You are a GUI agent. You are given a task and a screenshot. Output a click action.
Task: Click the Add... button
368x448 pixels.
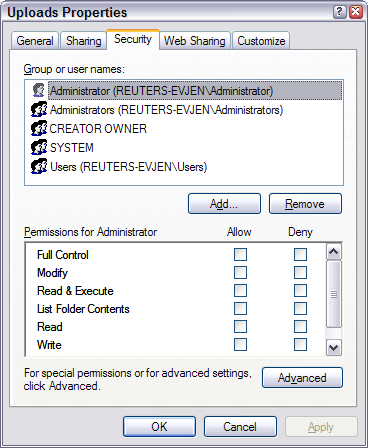click(224, 203)
